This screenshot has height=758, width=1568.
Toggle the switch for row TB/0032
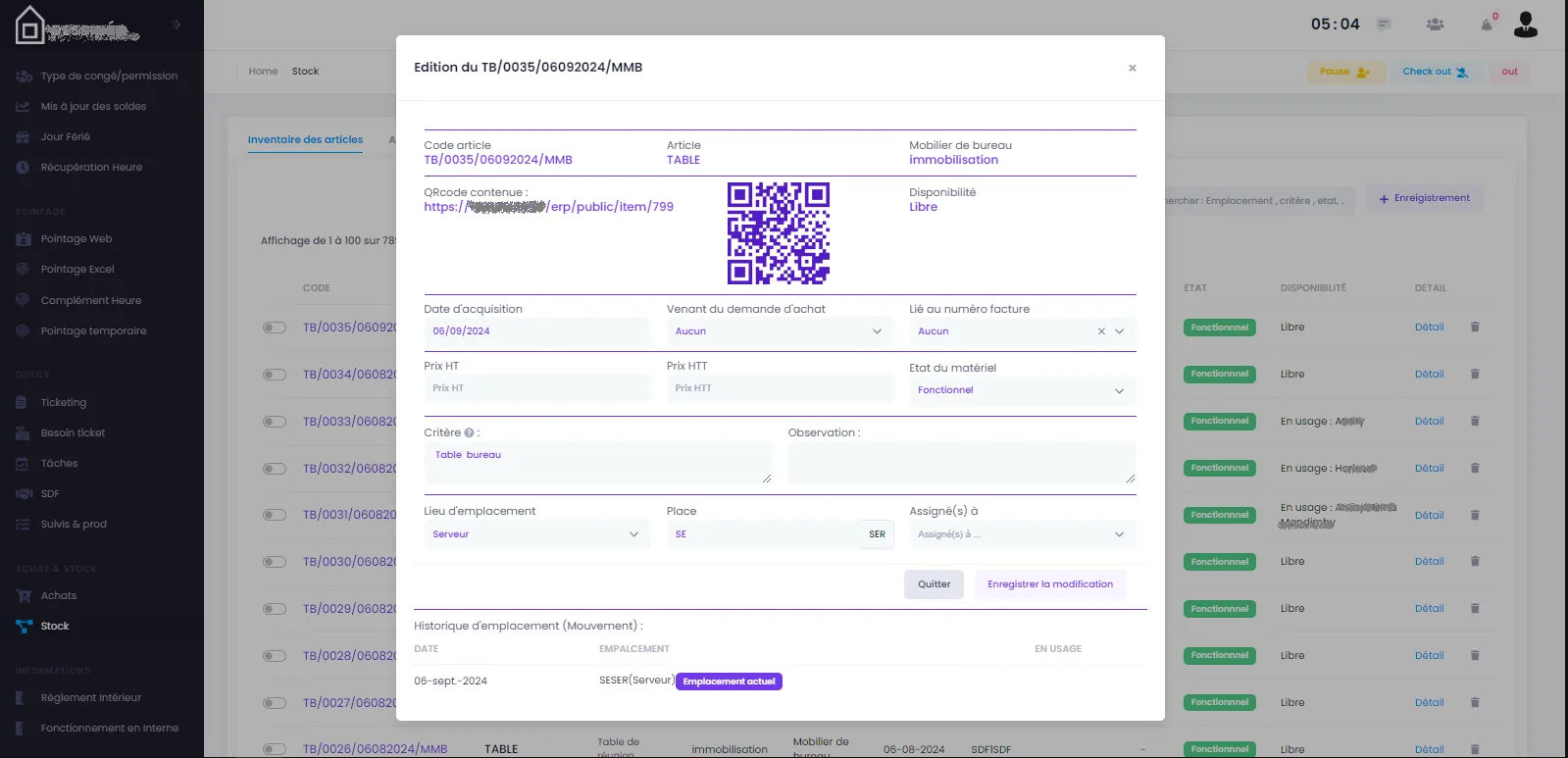point(274,469)
